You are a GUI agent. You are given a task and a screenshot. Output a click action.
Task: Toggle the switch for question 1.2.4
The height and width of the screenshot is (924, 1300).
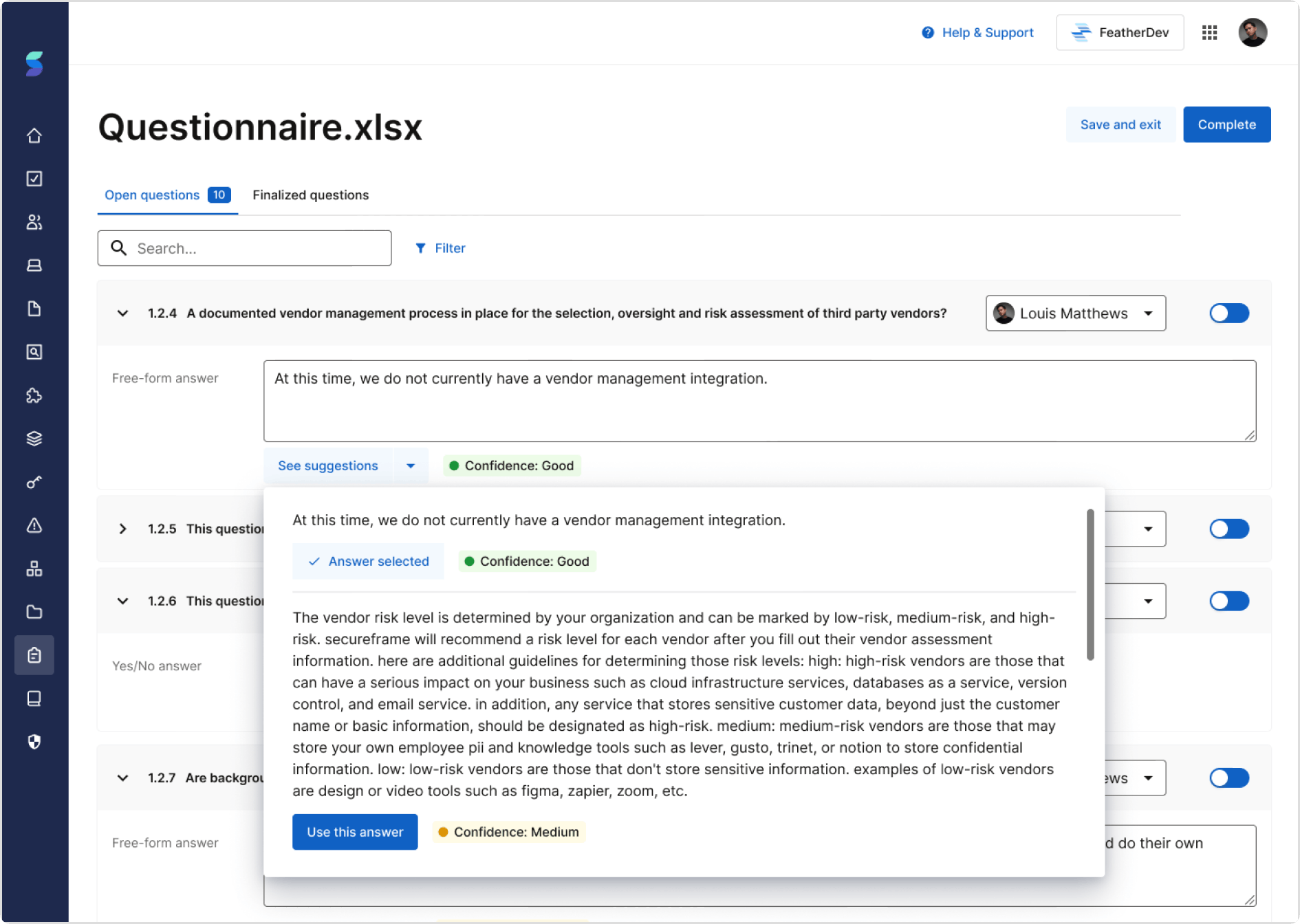pyautogui.click(x=1228, y=313)
